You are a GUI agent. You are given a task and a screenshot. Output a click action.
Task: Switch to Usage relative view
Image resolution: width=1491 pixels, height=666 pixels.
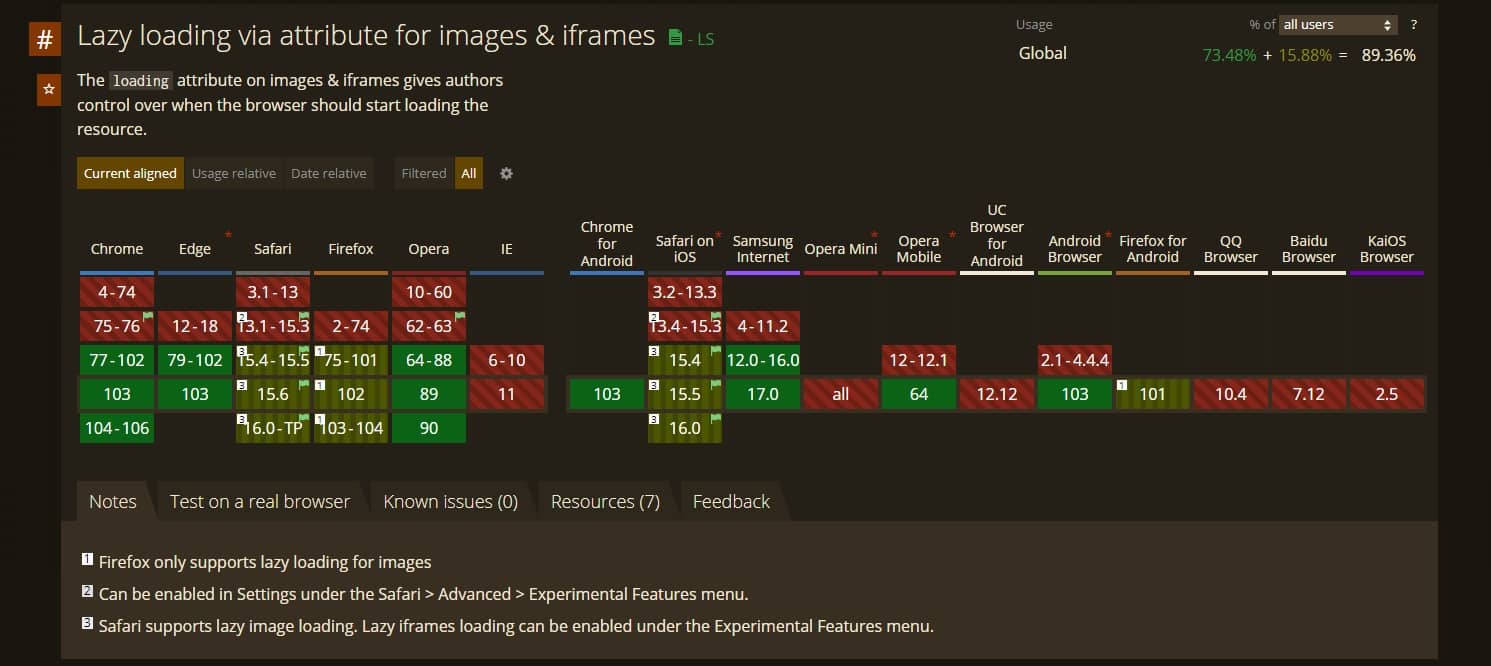[x=234, y=173]
